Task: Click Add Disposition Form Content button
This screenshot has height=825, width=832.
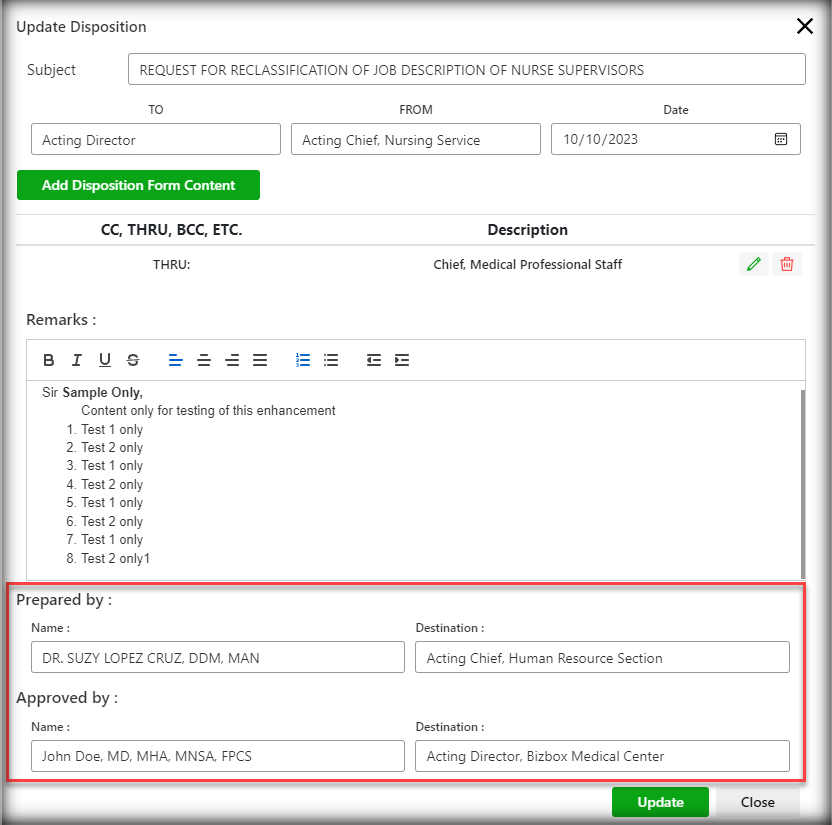Action: [138, 185]
